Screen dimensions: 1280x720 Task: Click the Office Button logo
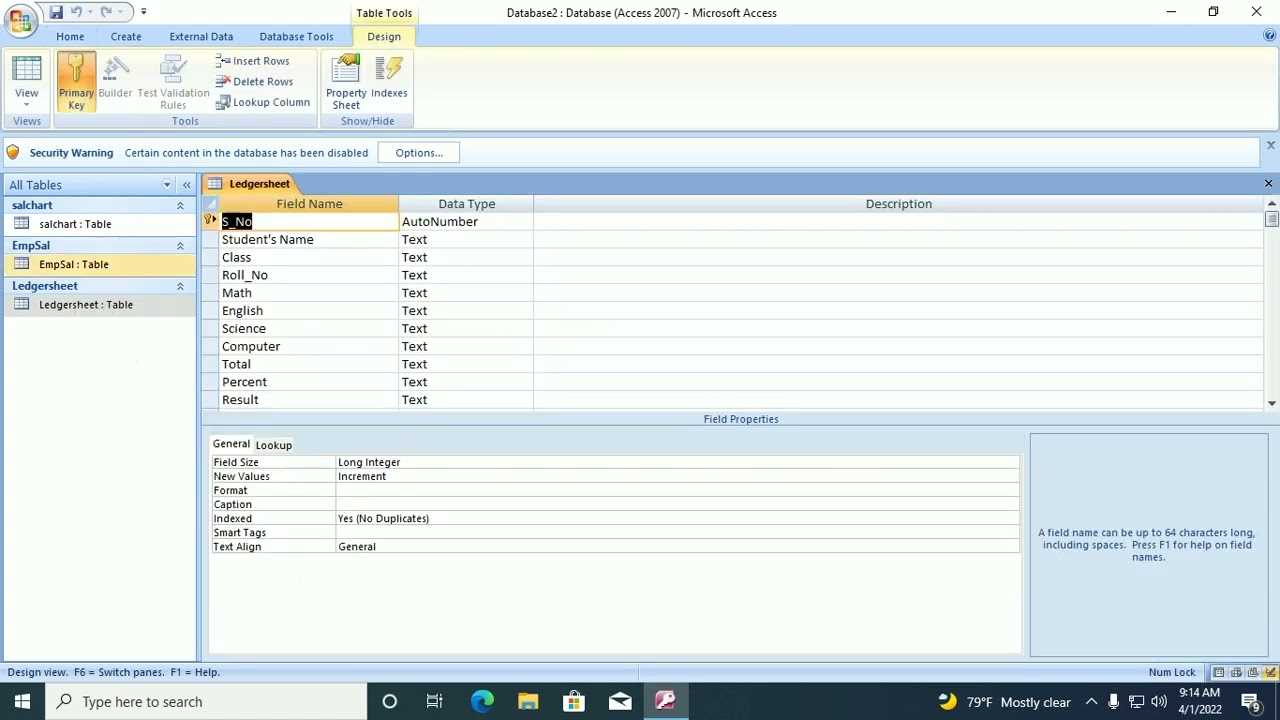click(19, 20)
